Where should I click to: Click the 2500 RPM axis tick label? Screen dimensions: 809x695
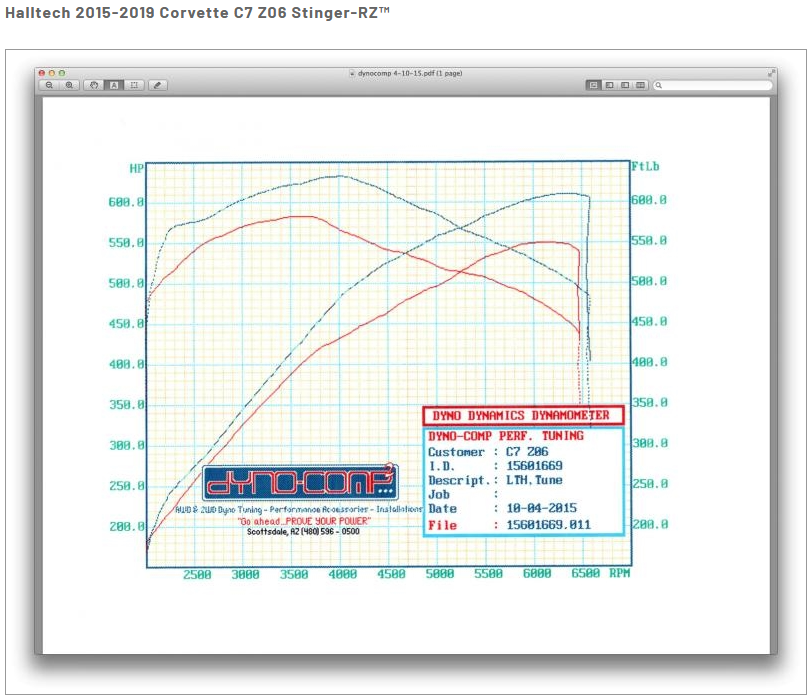[x=197, y=575]
